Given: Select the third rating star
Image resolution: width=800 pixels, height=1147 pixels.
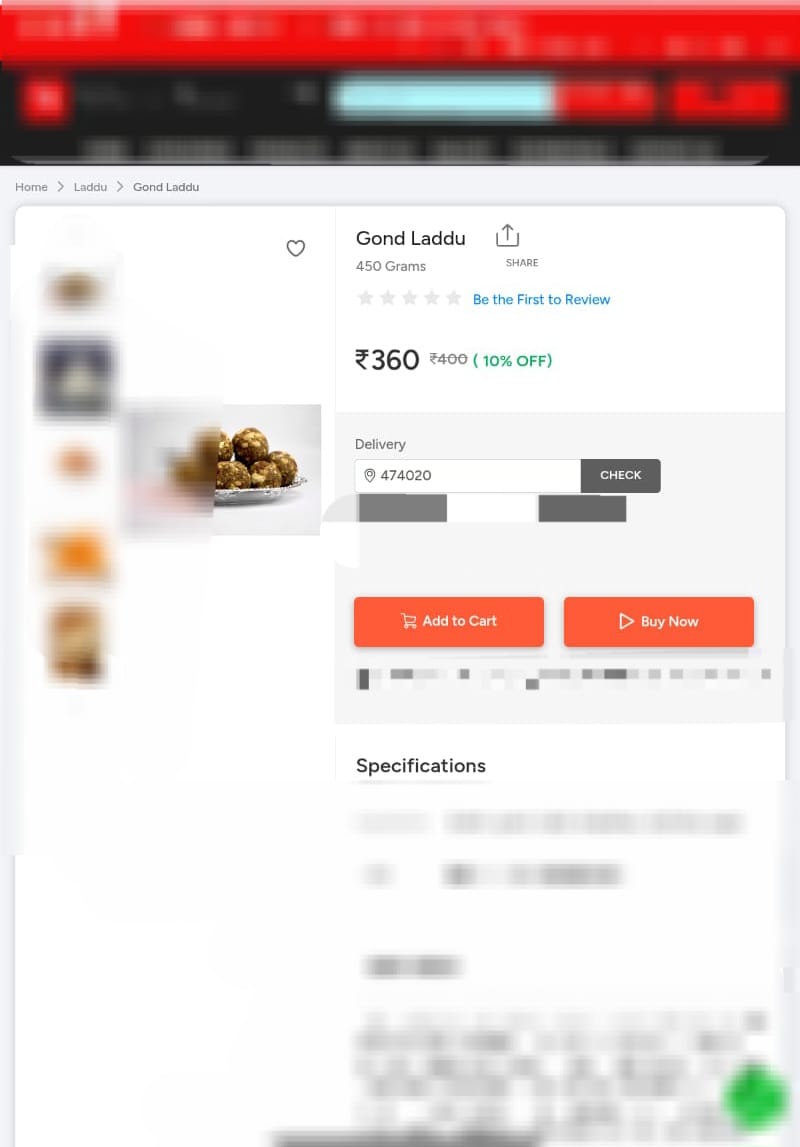Looking at the screenshot, I should [x=410, y=298].
